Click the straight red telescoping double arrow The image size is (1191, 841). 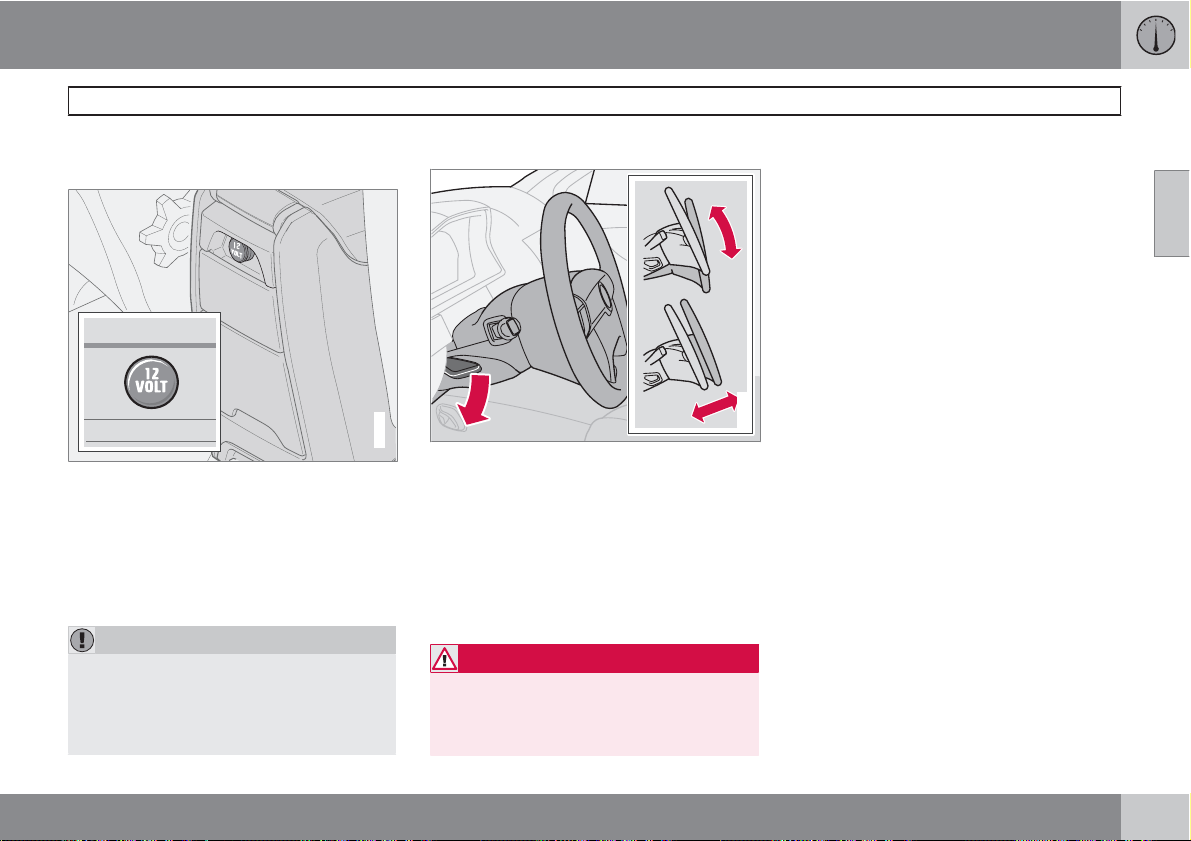[x=715, y=406]
